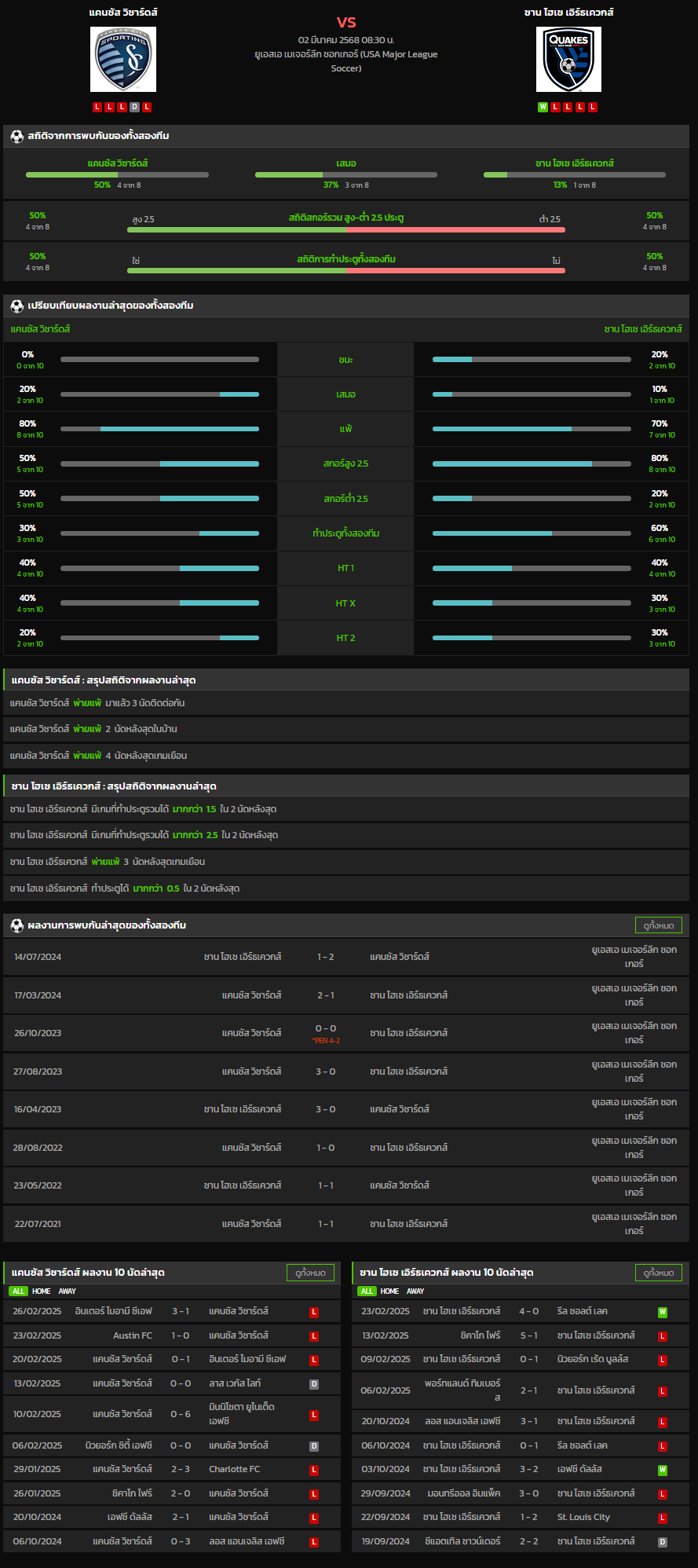The image size is (698, 1568).
Task: Click the head-to-head date 16/04/2023
Action: point(38,1109)
